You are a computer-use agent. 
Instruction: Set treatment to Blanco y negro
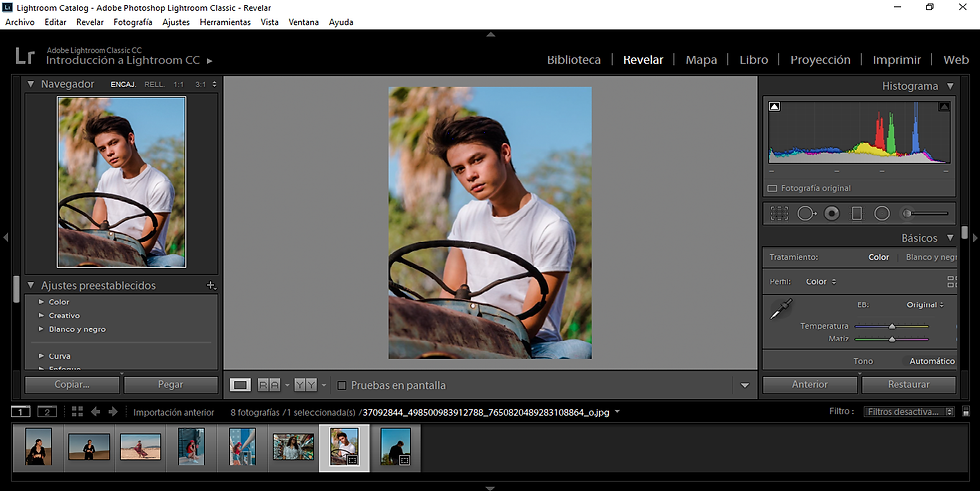[931, 257]
